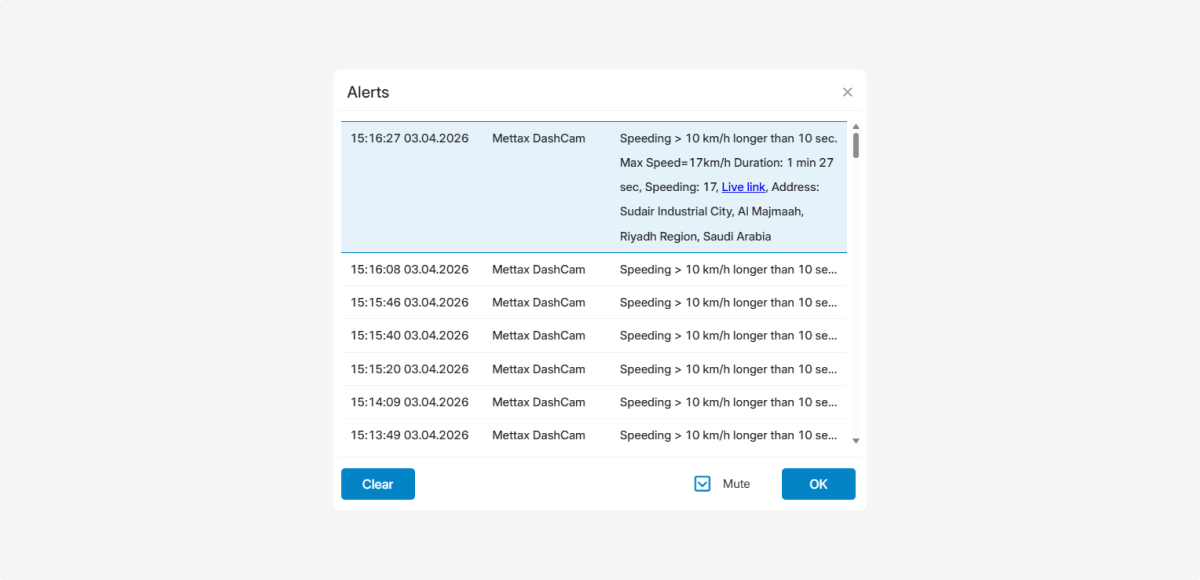Select the alert timestamped 15:15:40 03.04.2026
Image resolution: width=1200 pixels, height=580 pixels.
[594, 335]
